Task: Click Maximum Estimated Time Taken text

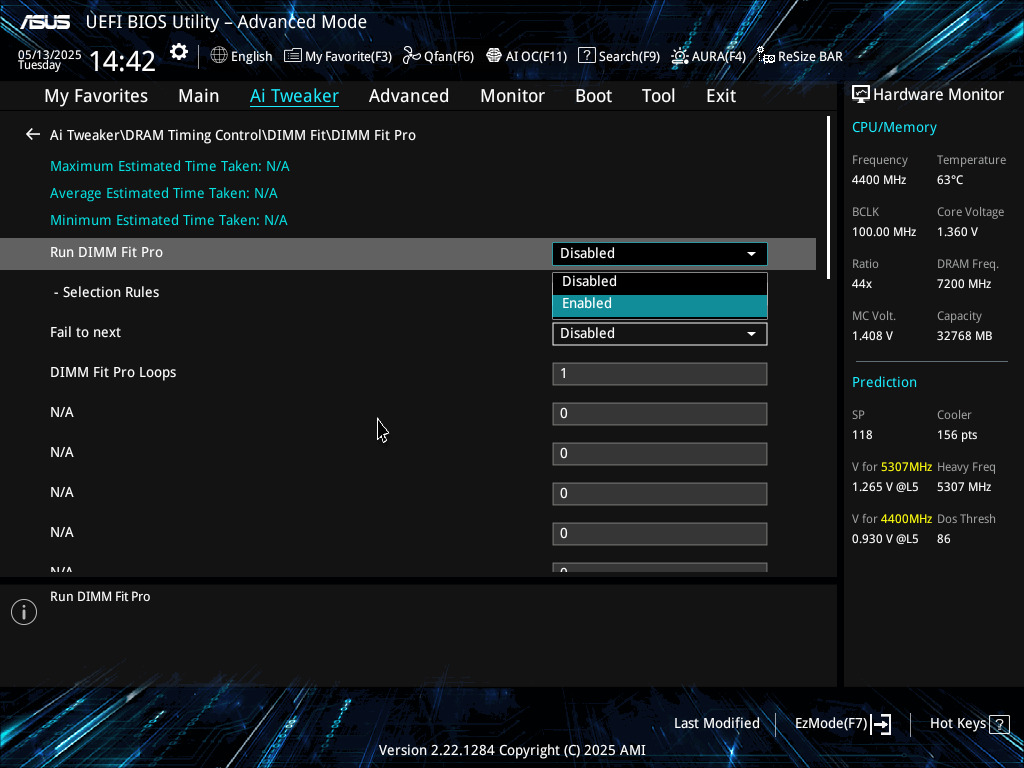Action: click(x=170, y=167)
